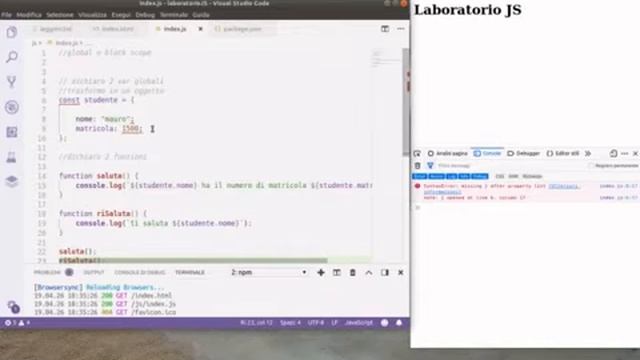Toggle the Log console filter
The height and width of the screenshot is (360, 640).
click(451, 176)
